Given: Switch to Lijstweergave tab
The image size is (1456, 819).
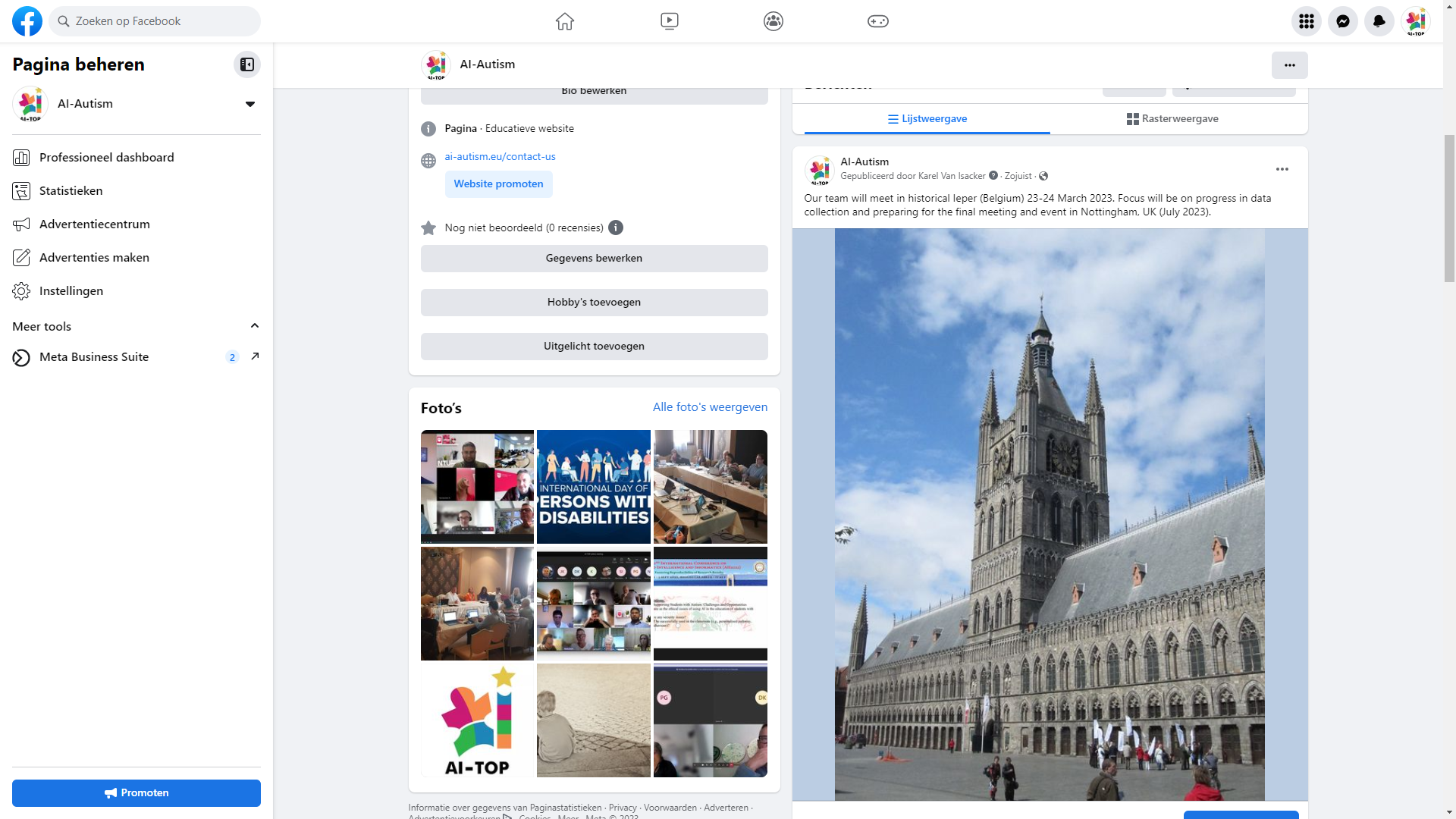Looking at the screenshot, I should click(x=927, y=119).
